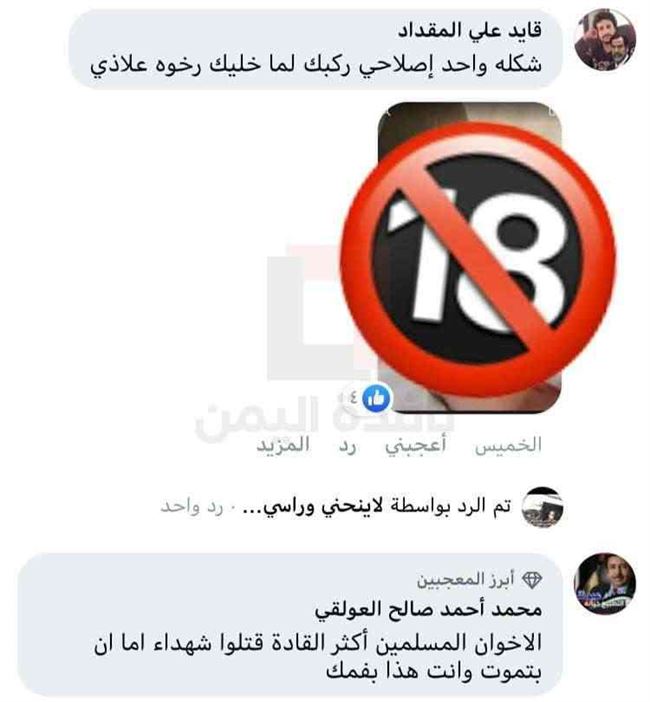Open the replier's small avatar
650x702 pixels.
pyautogui.click(x=543, y=507)
